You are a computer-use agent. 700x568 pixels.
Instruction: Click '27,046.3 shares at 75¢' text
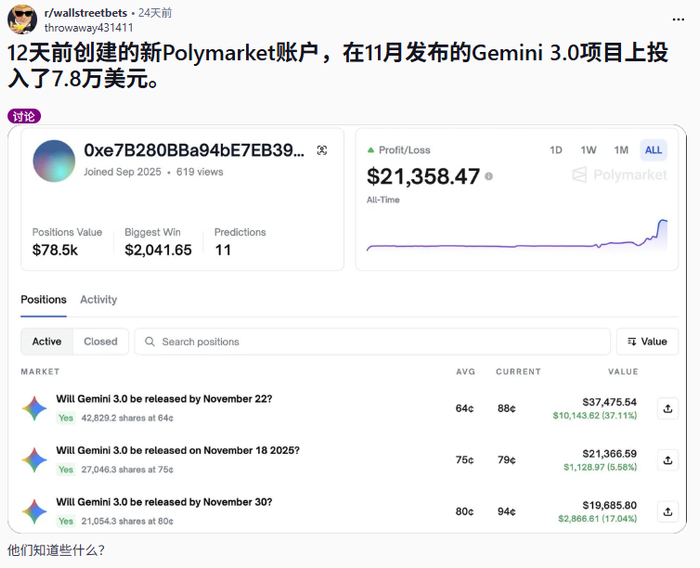[x=127, y=469]
